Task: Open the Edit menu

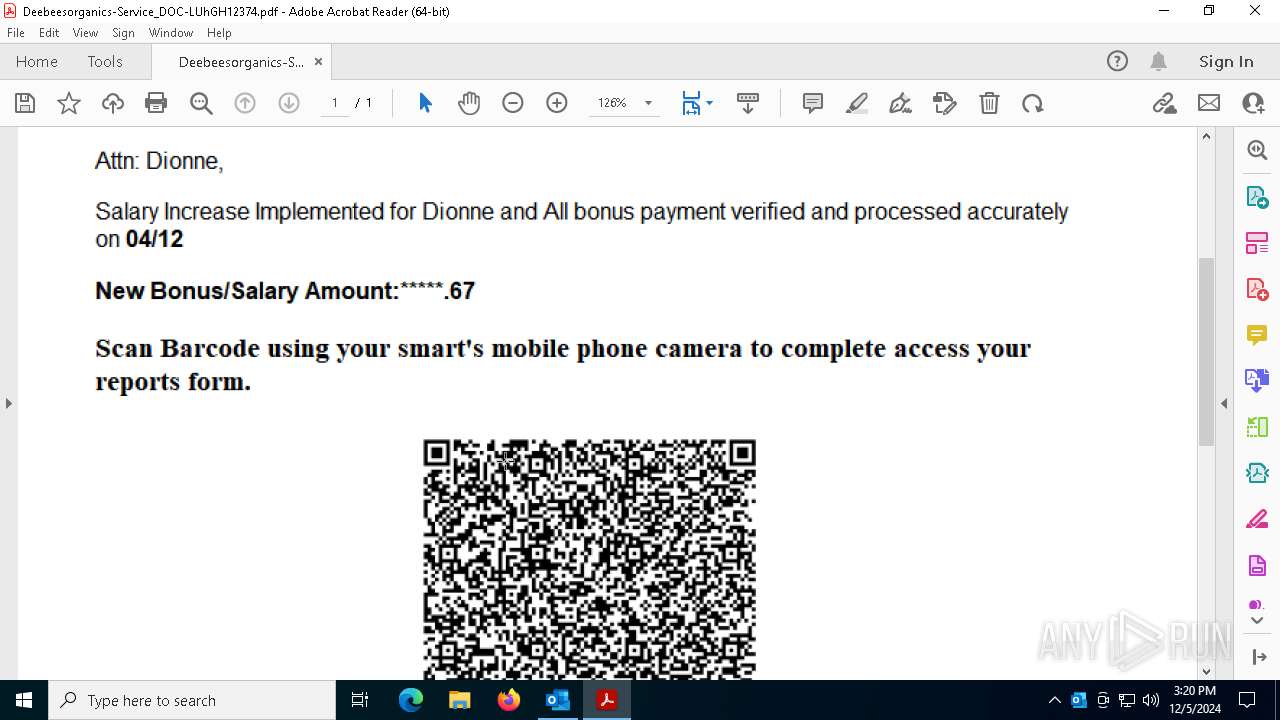Action: 49,33
